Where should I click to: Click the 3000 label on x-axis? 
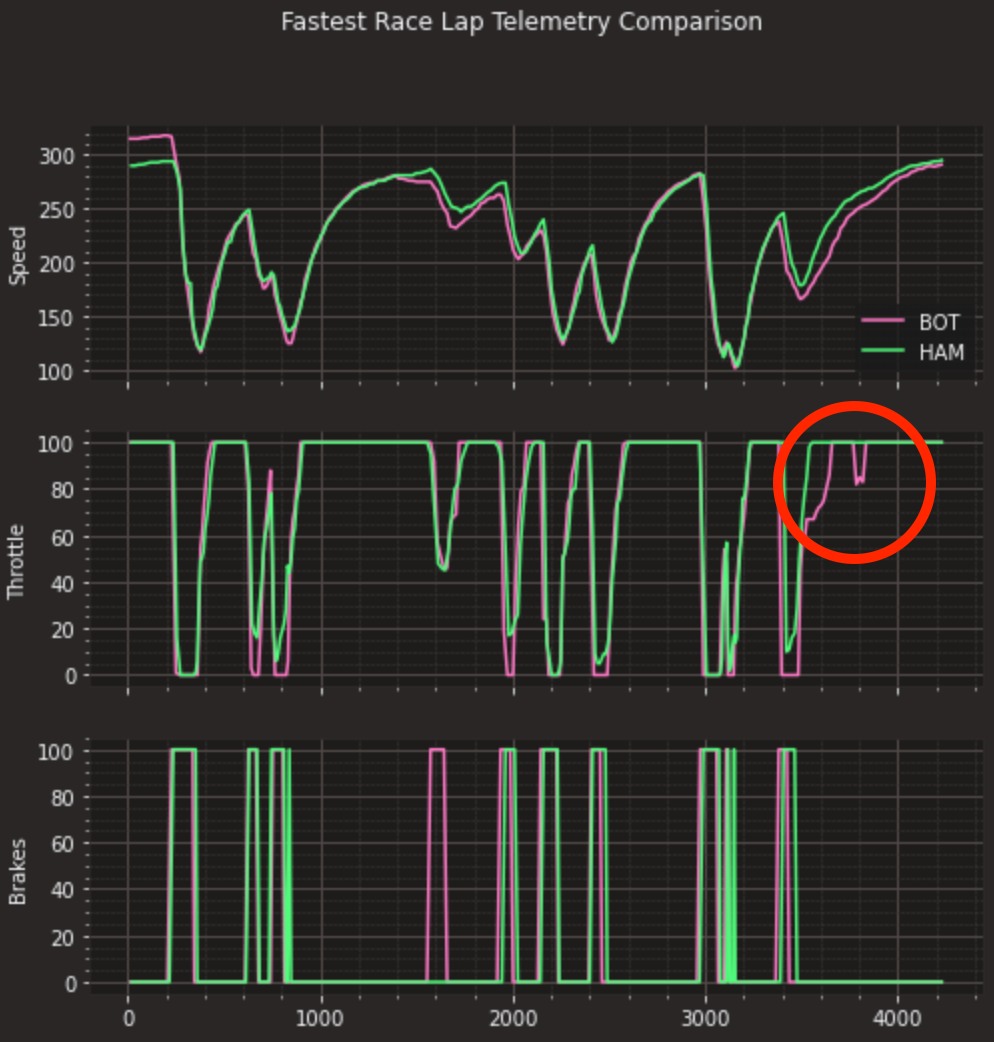704,1016
